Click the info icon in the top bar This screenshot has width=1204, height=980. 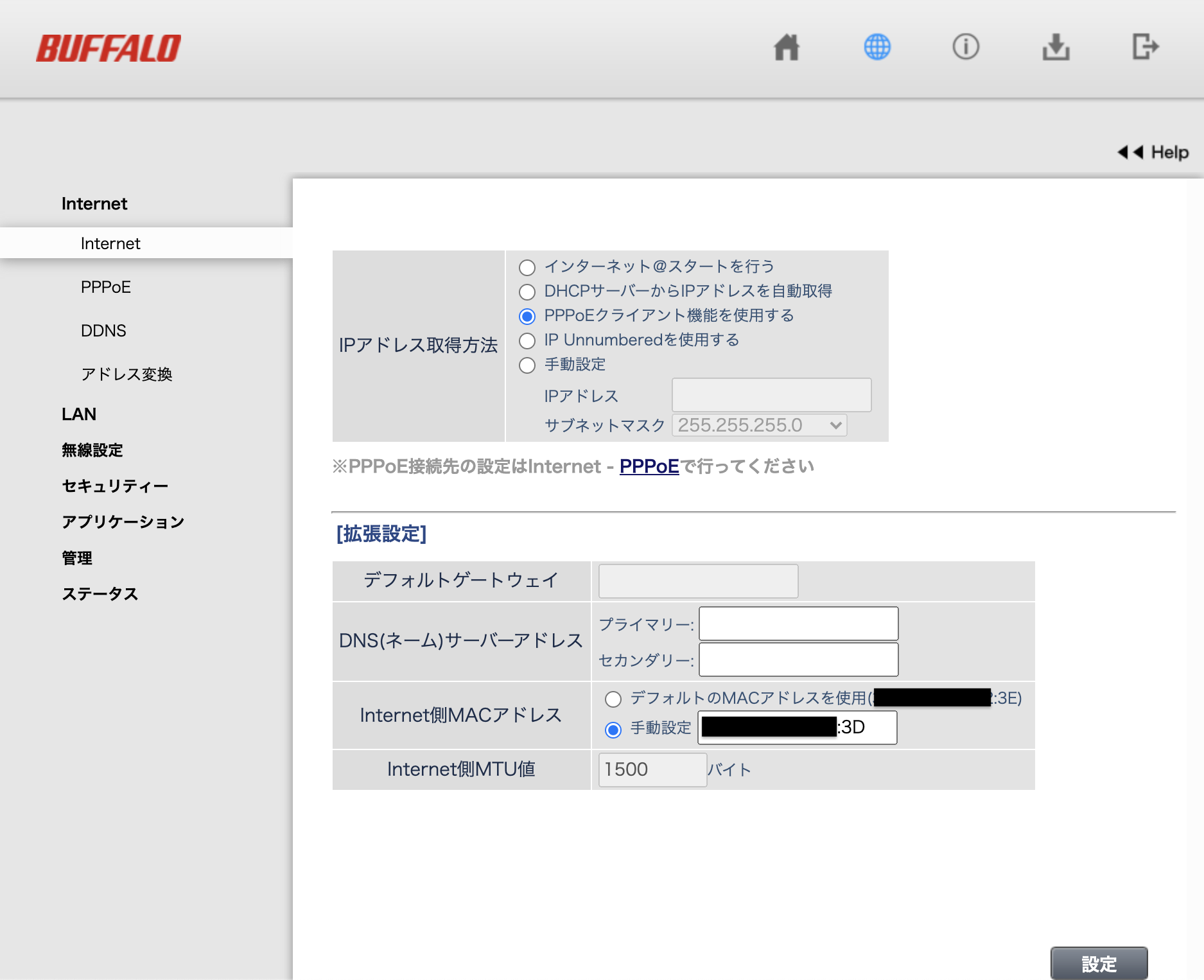coord(965,47)
